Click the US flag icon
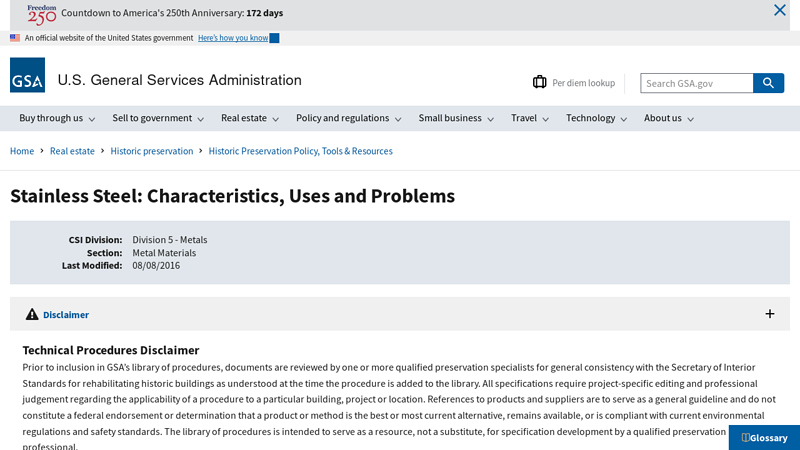Screen dimensions: 800x450 click(15, 38)
